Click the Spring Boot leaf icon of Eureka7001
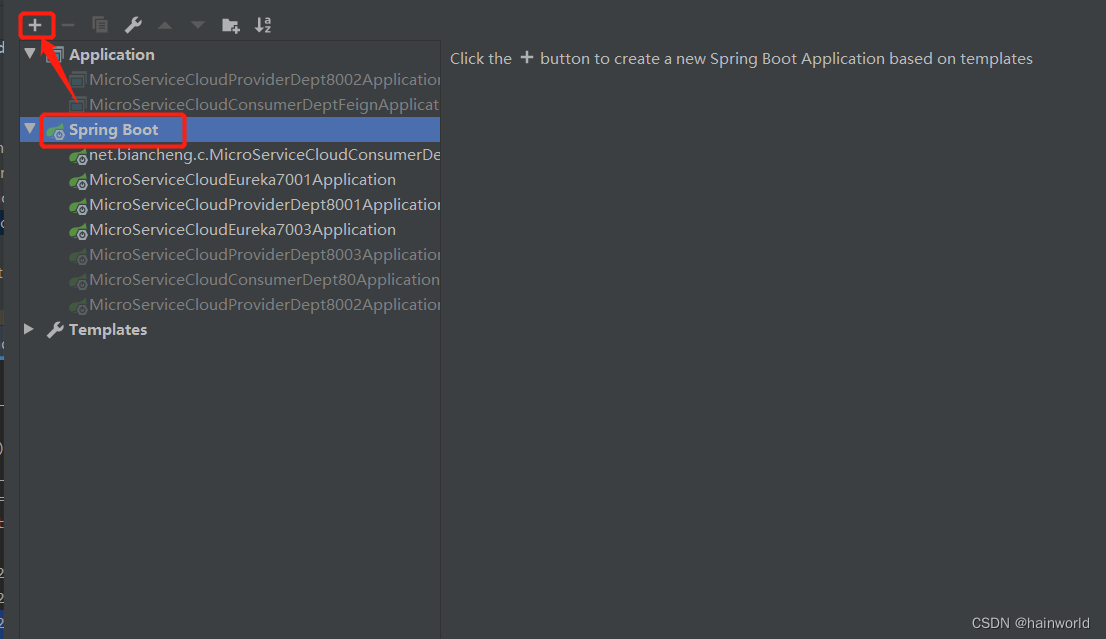Image resolution: width=1106 pixels, height=639 pixels. (78, 182)
